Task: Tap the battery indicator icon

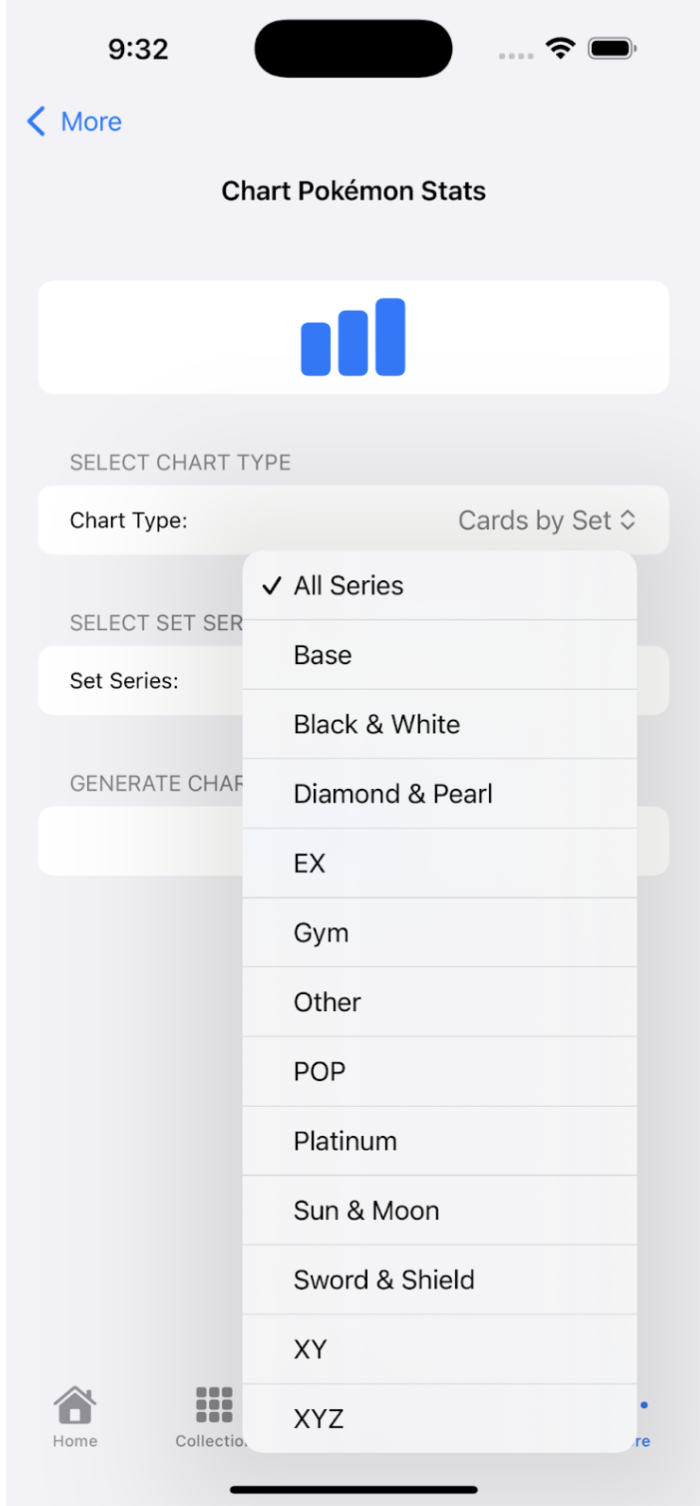Action: point(612,48)
